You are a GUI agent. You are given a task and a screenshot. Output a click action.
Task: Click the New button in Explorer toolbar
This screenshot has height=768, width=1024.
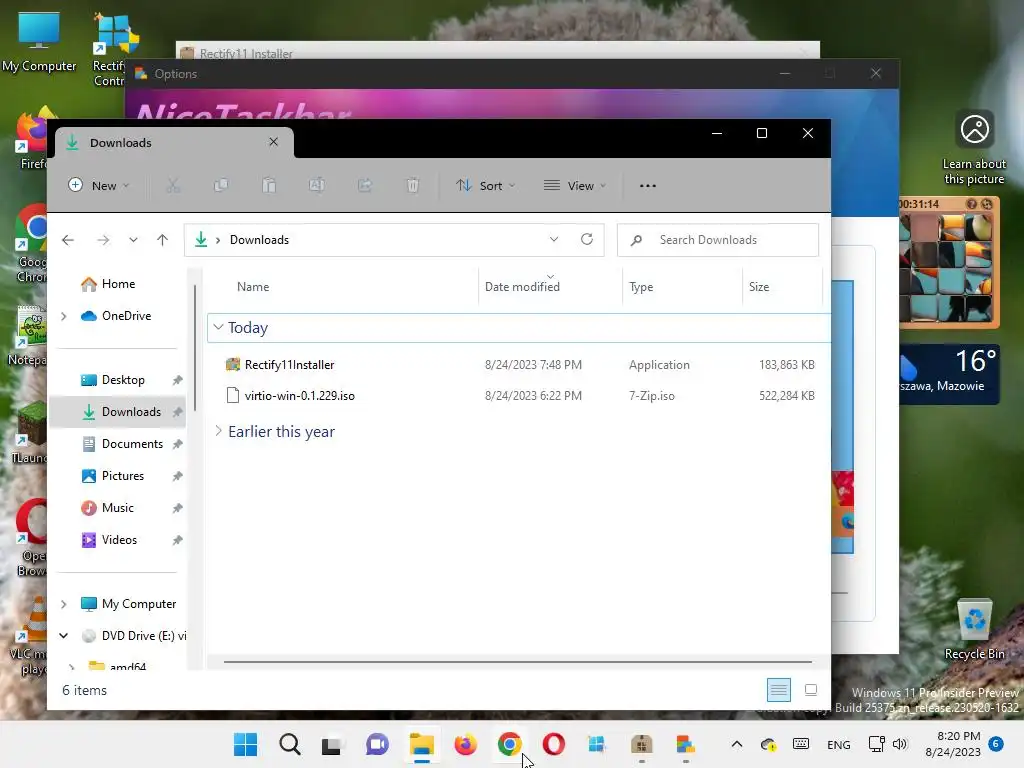coord(99,185)
